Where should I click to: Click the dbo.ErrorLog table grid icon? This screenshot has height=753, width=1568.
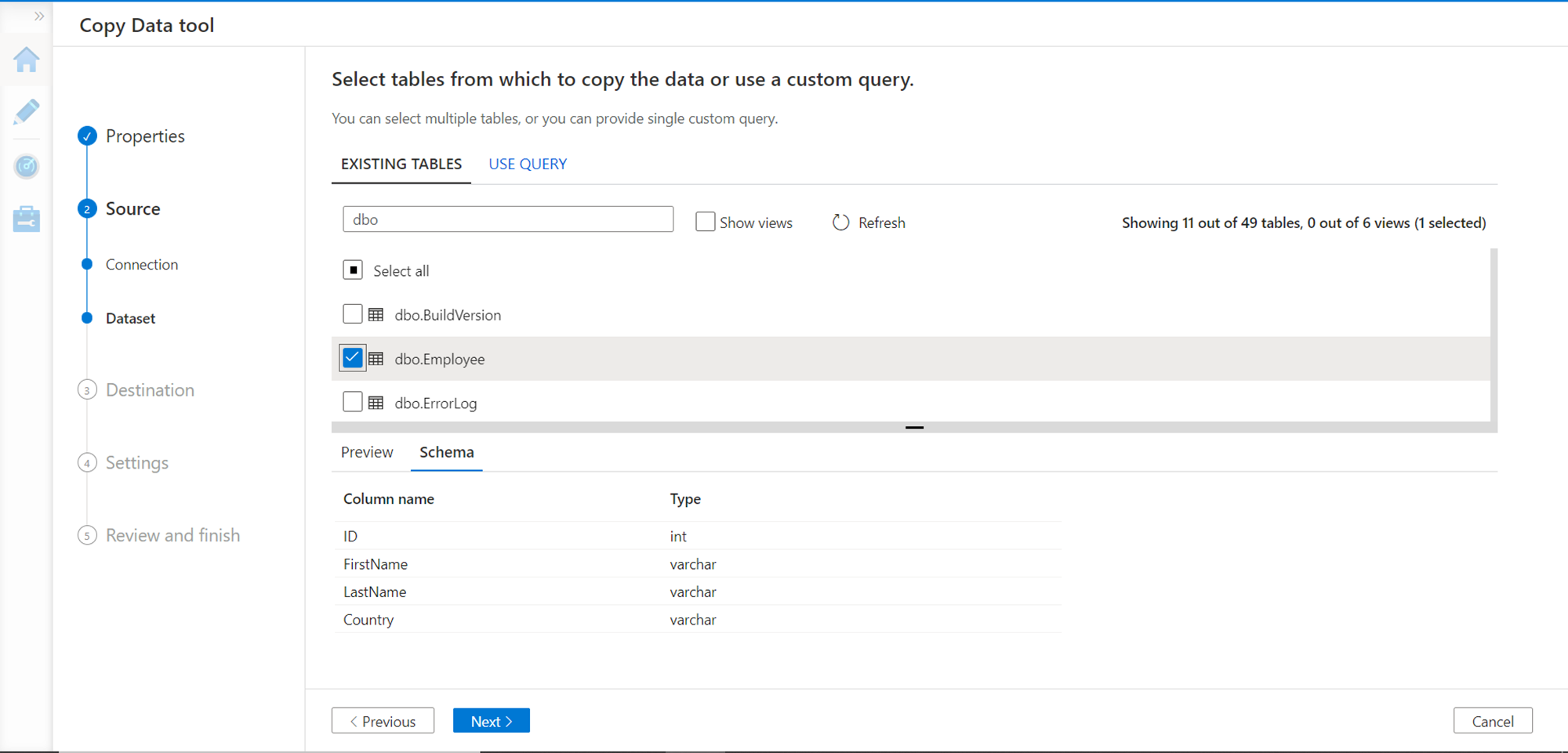(x=376, y=403)
